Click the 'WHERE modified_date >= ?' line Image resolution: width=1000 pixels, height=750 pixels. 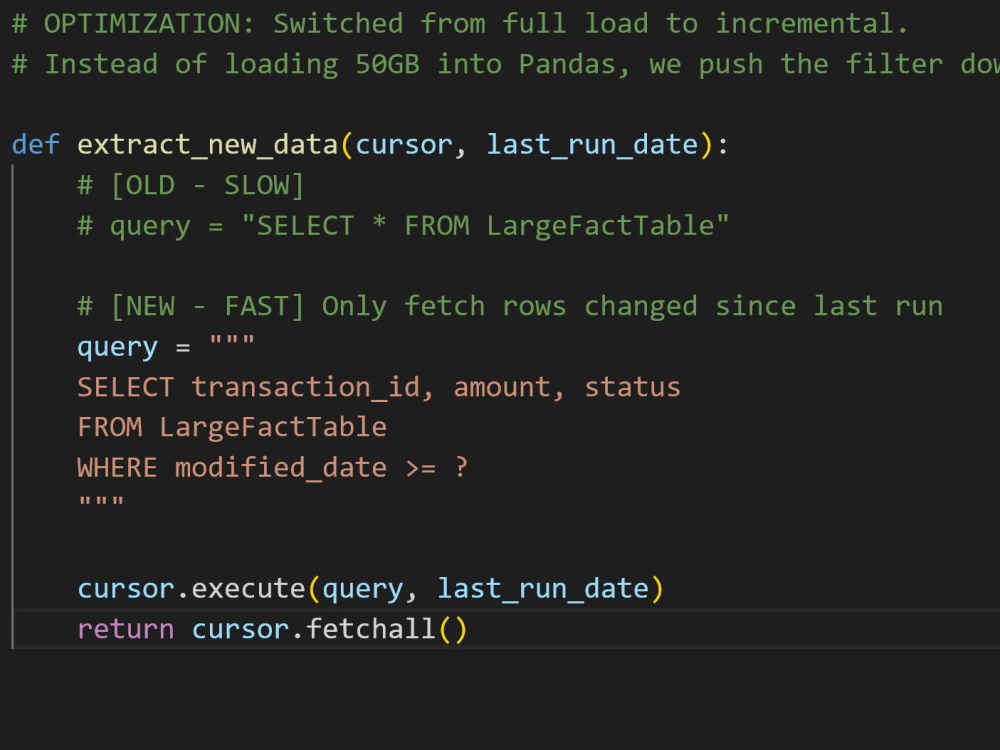click(x=272, y=468)
